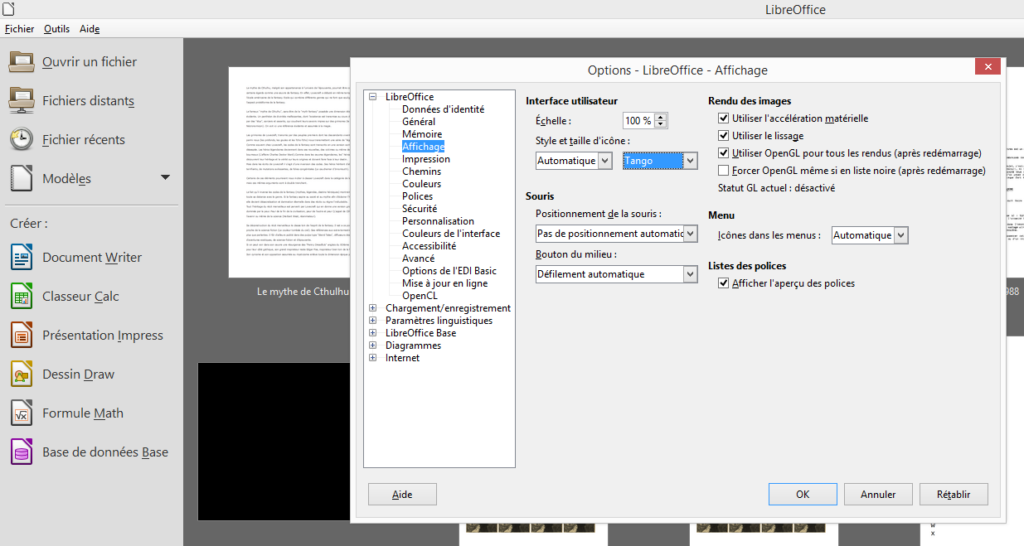Viewport: 1024px width, 546px height.
Task: Open Icônes dans les menus dropdown
Action: click(870, 235)
